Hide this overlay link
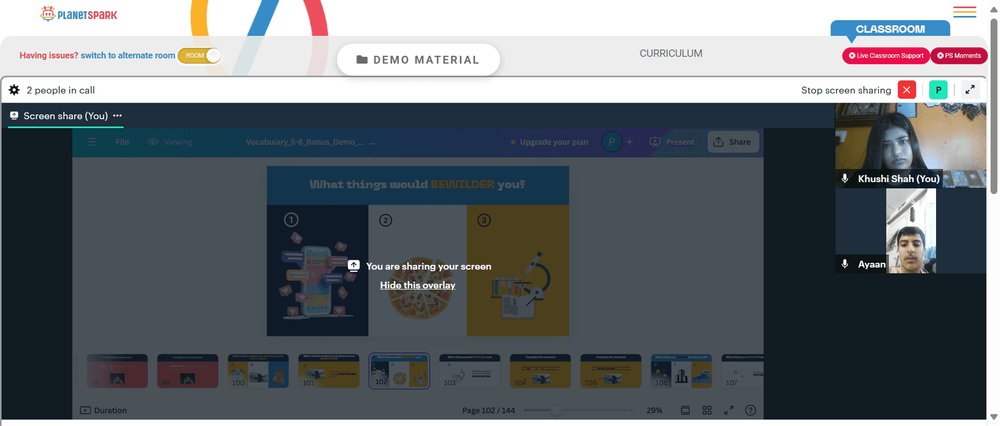Viewport: 1000px width, 426px height. [418, 285]
